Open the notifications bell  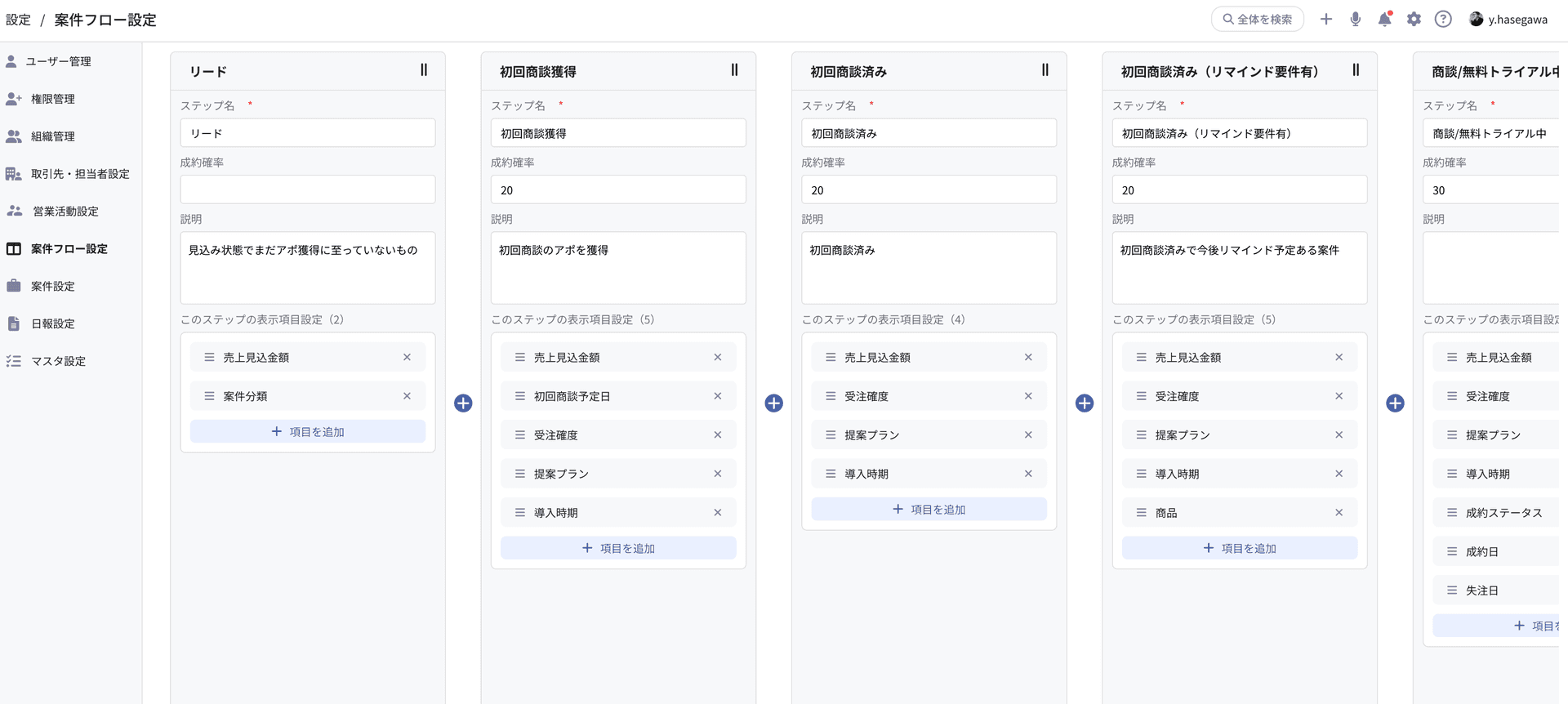1384,20
